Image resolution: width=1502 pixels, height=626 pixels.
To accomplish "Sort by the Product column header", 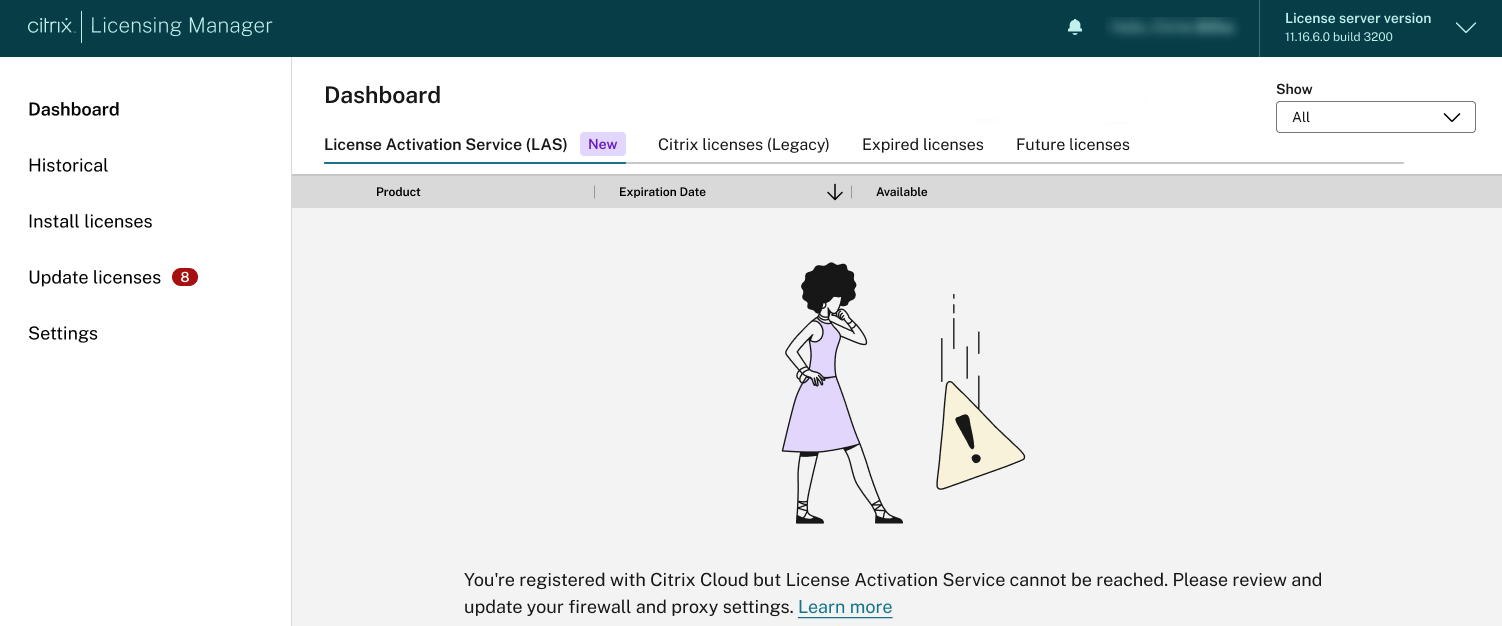I will [x=398, y=192].
